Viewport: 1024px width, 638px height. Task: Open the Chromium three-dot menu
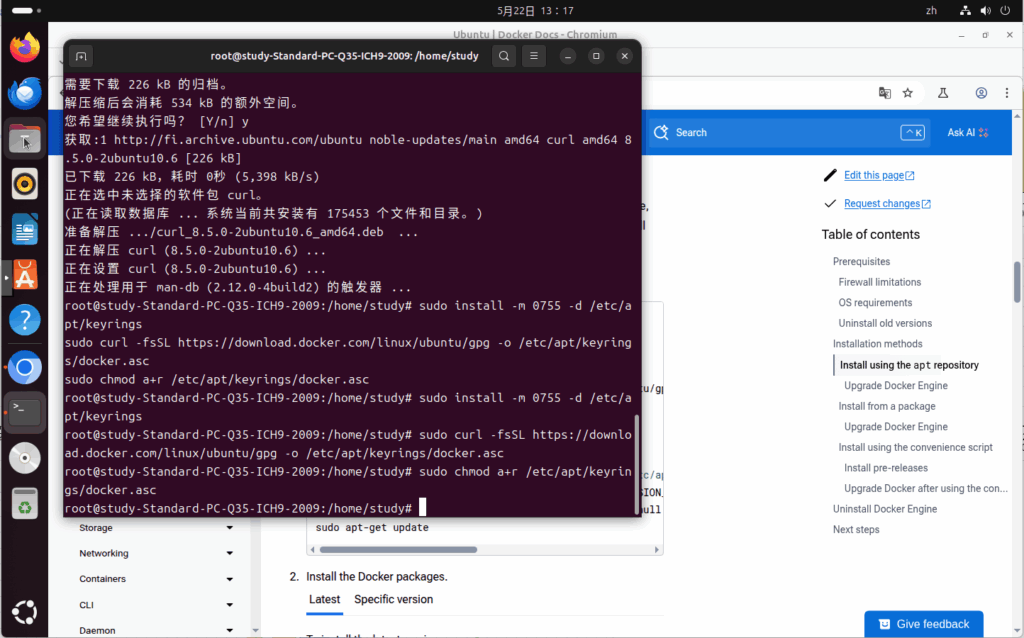(1007, 93)
